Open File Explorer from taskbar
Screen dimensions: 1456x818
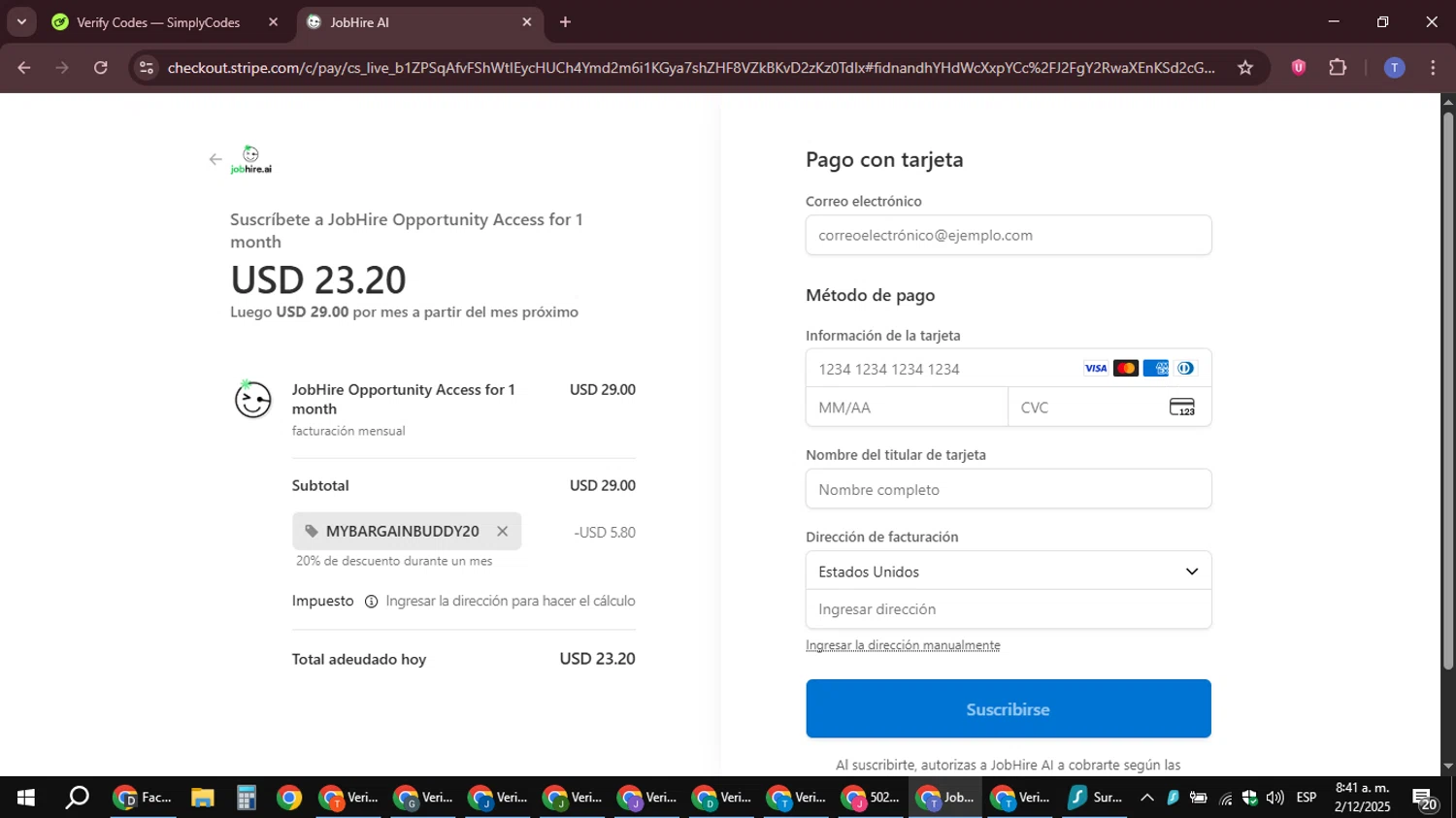[x=202, y=799]
